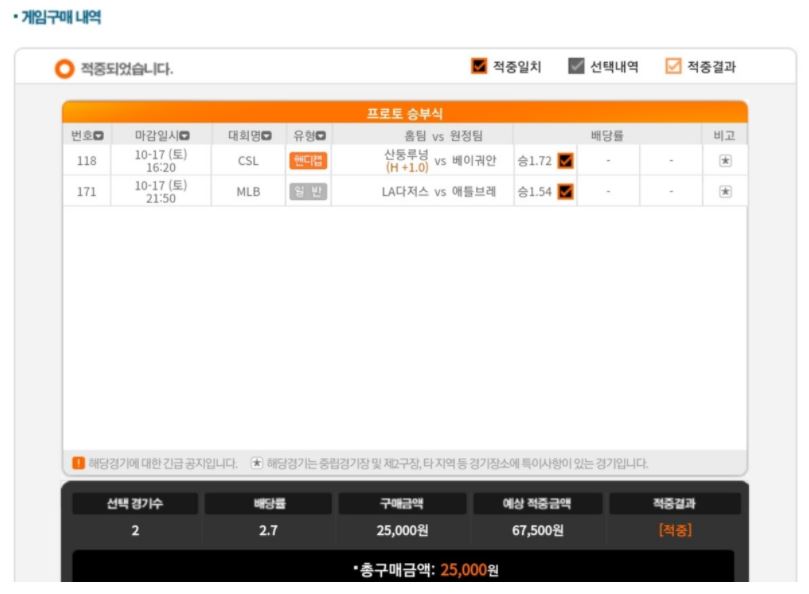
Task: Click the orange exclamation urgent notice icon
Action: [x=78, y=463]
